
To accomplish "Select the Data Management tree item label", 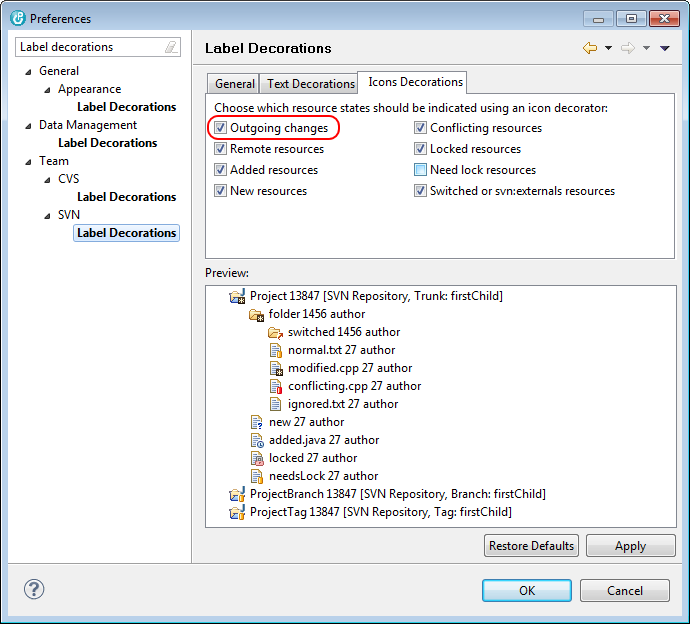I will (x=88, y=125).
